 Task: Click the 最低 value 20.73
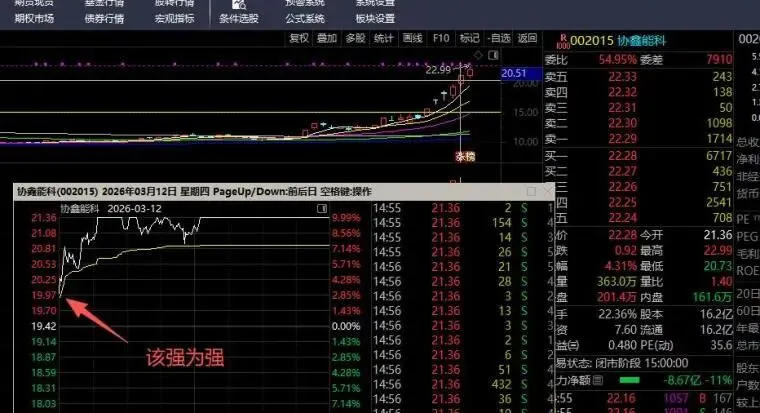click(x=717, y=266)
